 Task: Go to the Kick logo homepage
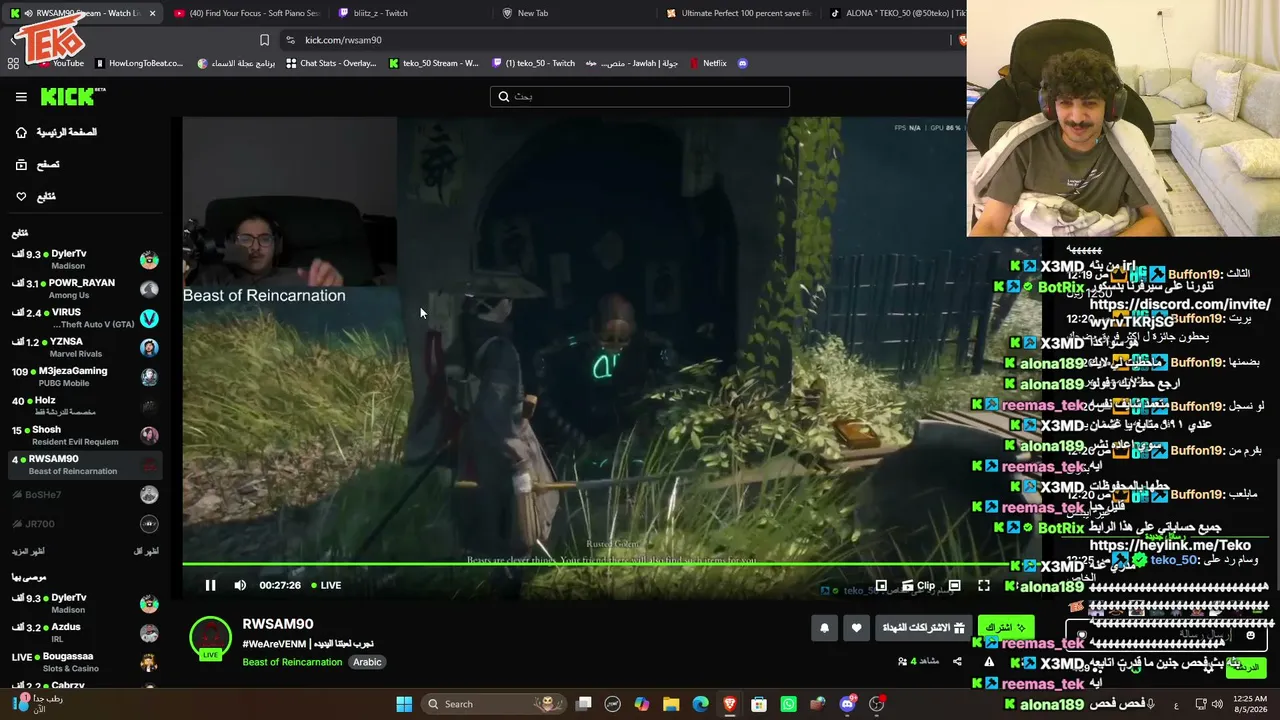coord(72,97)
